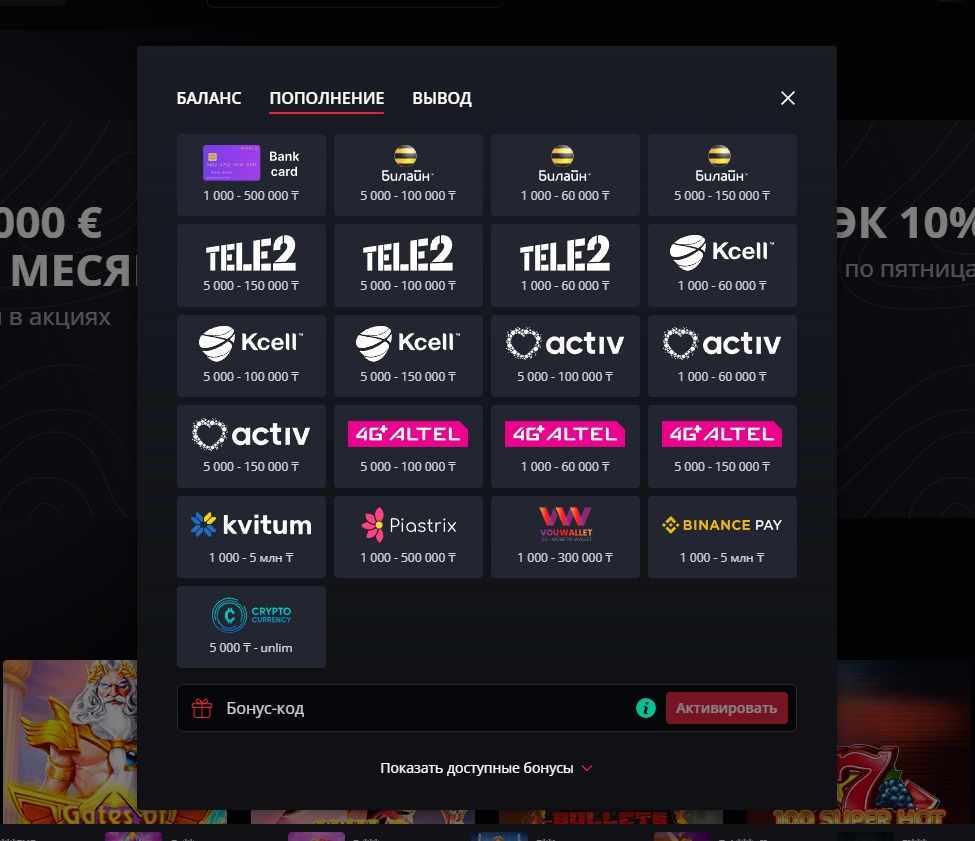Image resolution: width=975 pixels, height=841 pixels.
Task: Select Tele2 5 000 - 150 000 tile
Action: [x=251, y=265]
